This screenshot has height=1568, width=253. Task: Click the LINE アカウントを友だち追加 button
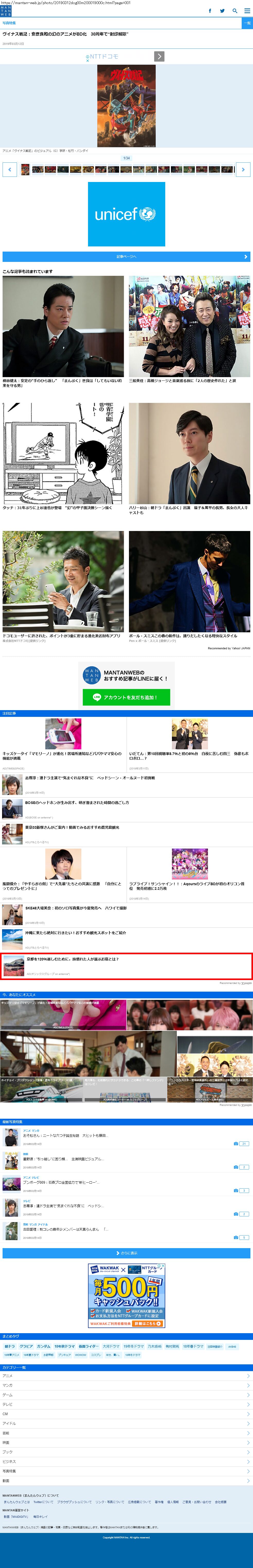coord(127,697)
